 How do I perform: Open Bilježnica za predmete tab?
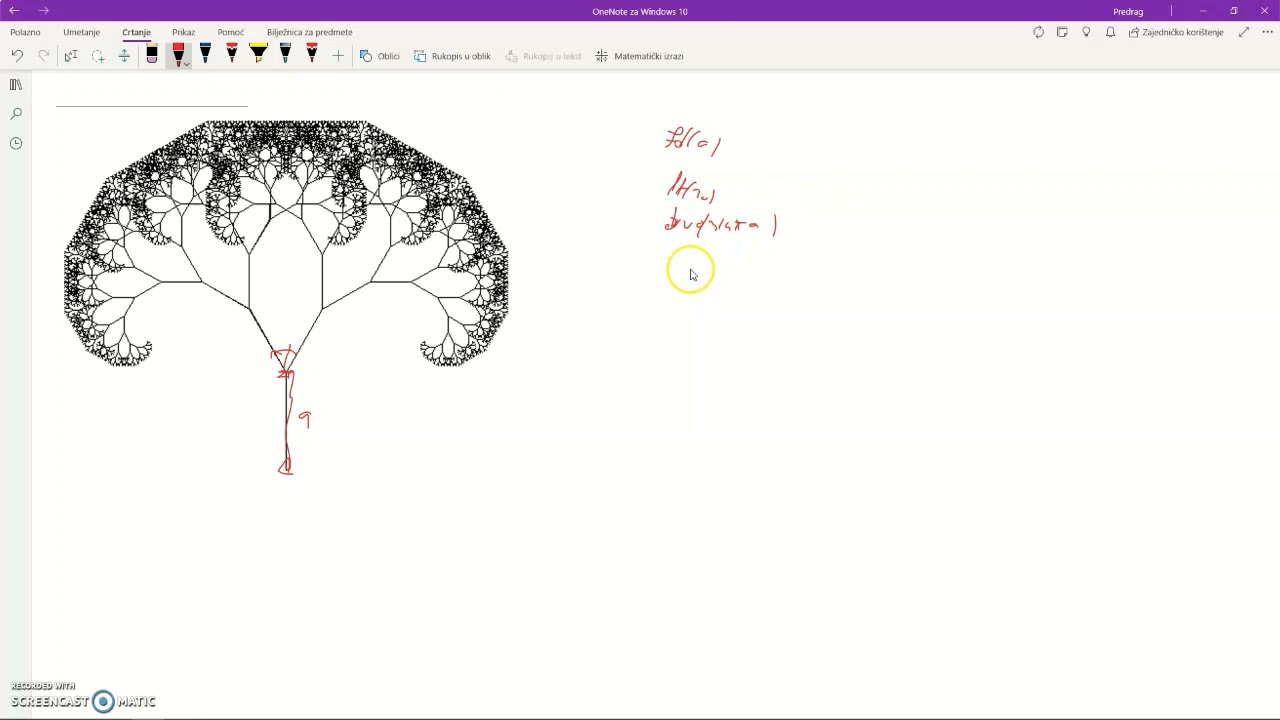click(x=309, y=32)
